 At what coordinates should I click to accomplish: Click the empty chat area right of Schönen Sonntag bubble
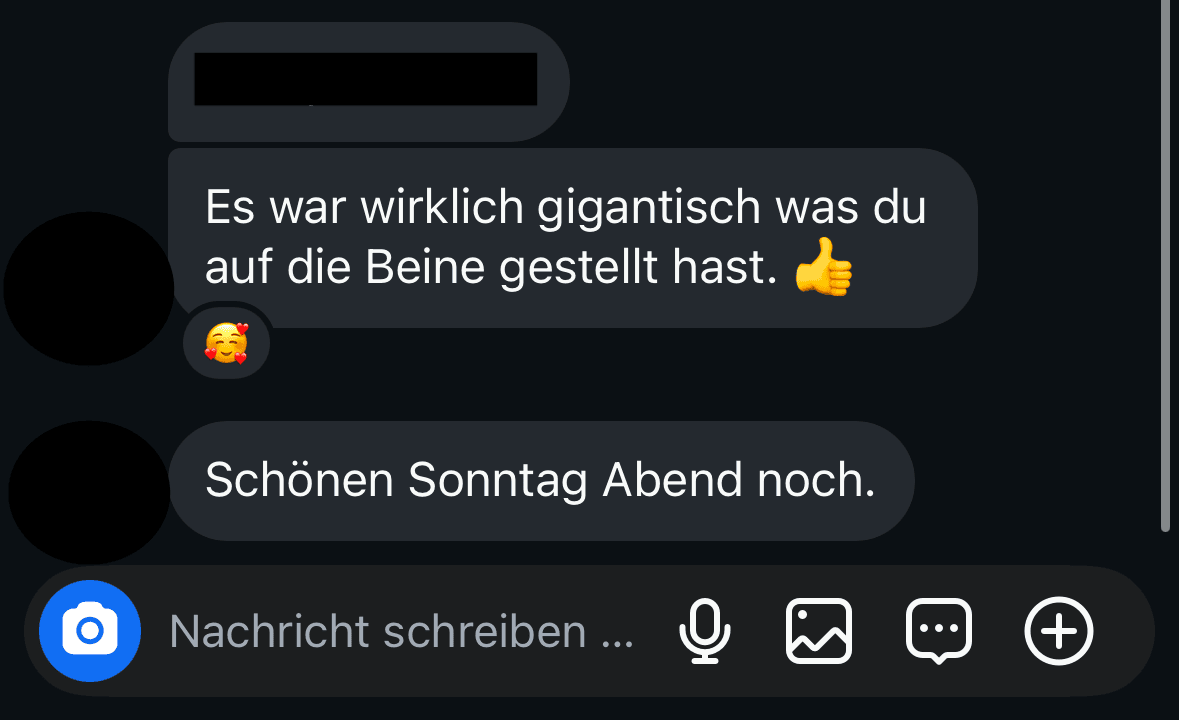point(1036,480)
